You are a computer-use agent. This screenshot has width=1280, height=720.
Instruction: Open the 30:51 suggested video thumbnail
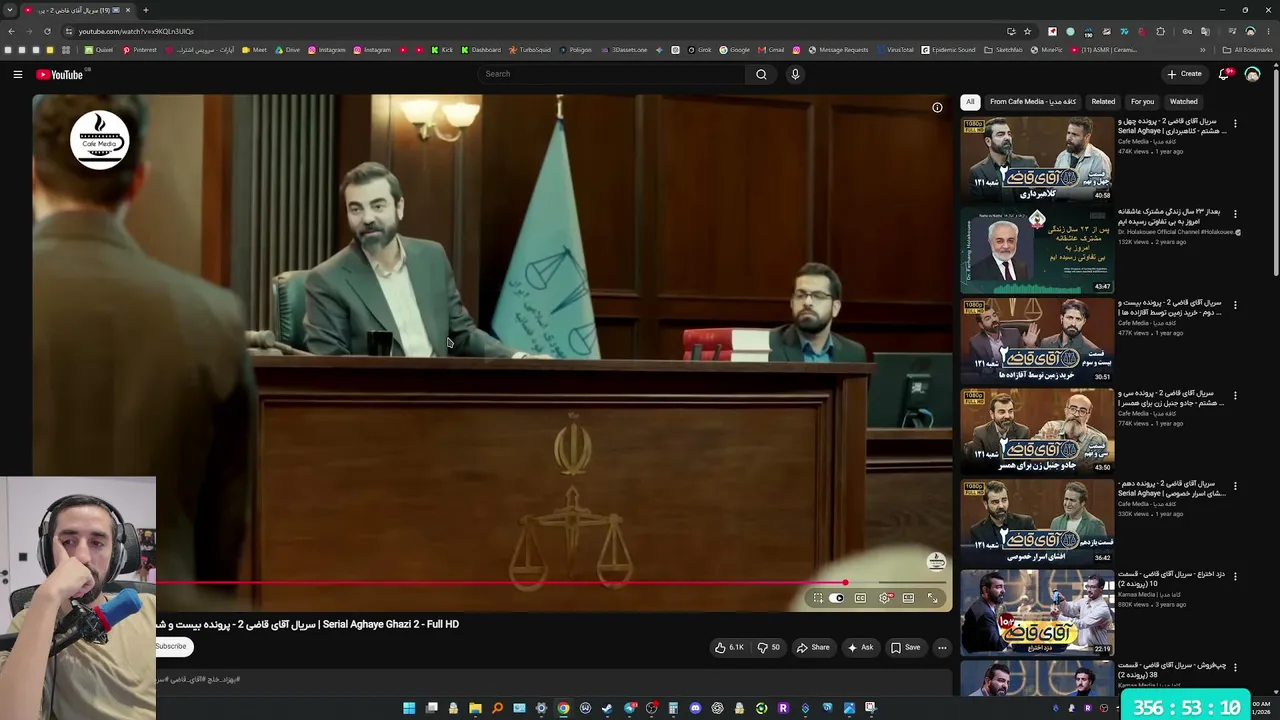tap(1037, 340)
